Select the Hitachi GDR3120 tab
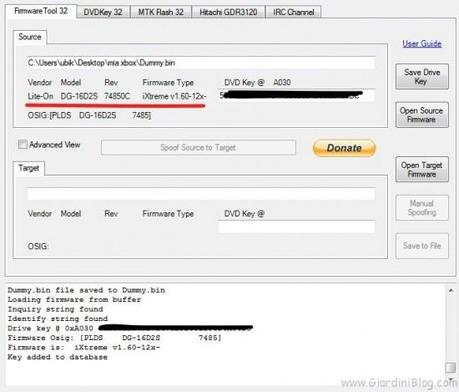Screen dimensions: 459x392 click(228, 12)
